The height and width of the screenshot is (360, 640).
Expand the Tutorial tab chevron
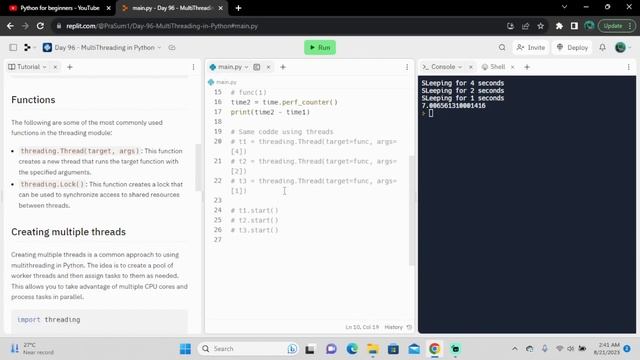coord(44,67)
